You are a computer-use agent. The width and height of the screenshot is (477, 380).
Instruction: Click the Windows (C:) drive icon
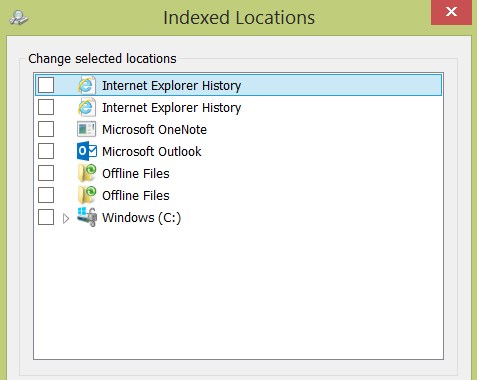point(87,217)
